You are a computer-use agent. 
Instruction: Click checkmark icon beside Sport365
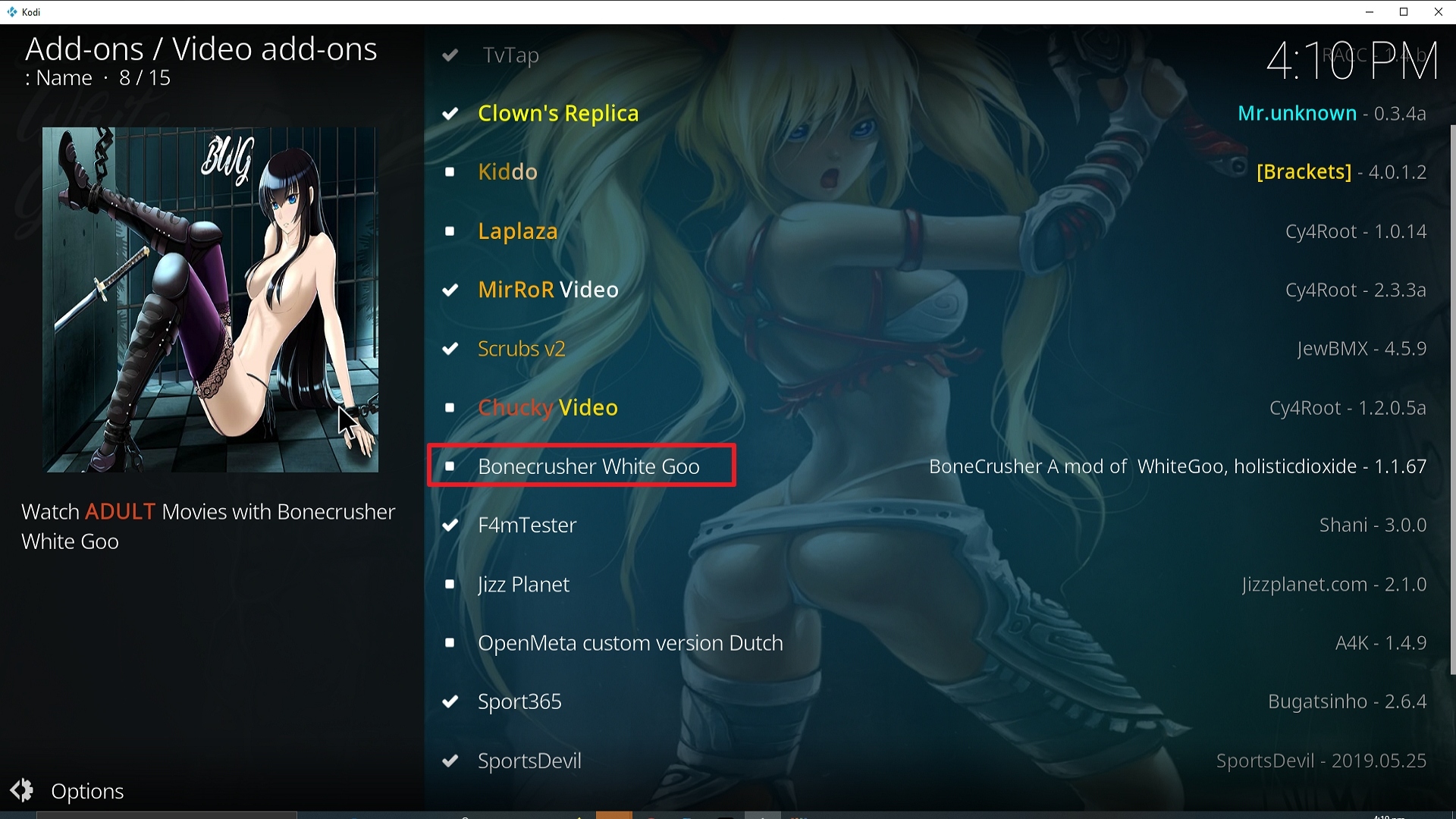(450, 701)
